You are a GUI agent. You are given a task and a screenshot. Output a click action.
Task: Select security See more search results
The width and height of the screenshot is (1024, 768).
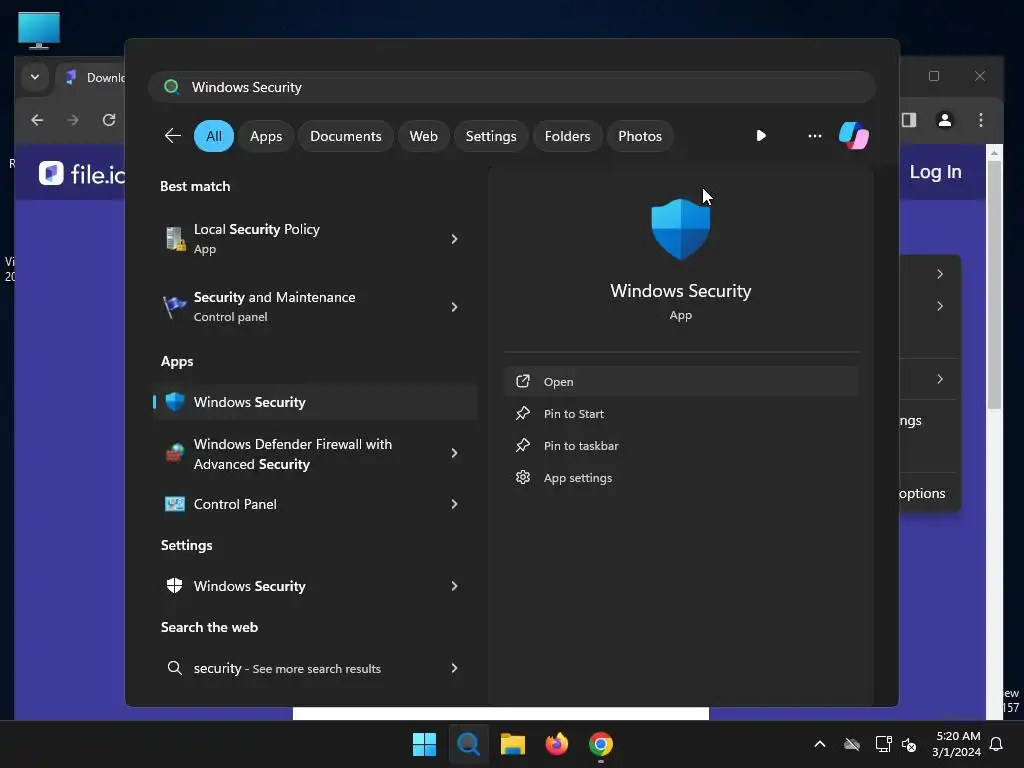314,667
